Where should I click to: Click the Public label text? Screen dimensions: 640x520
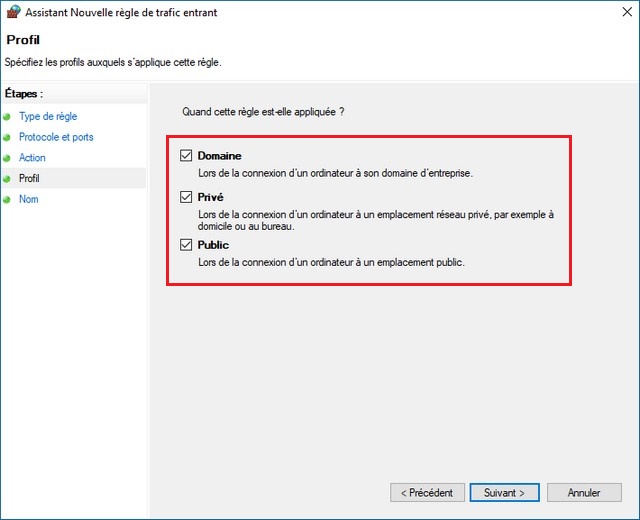213,245
